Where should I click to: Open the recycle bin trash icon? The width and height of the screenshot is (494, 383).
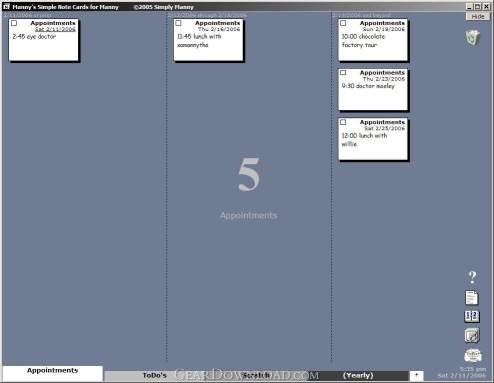click(x=472, y=38)
